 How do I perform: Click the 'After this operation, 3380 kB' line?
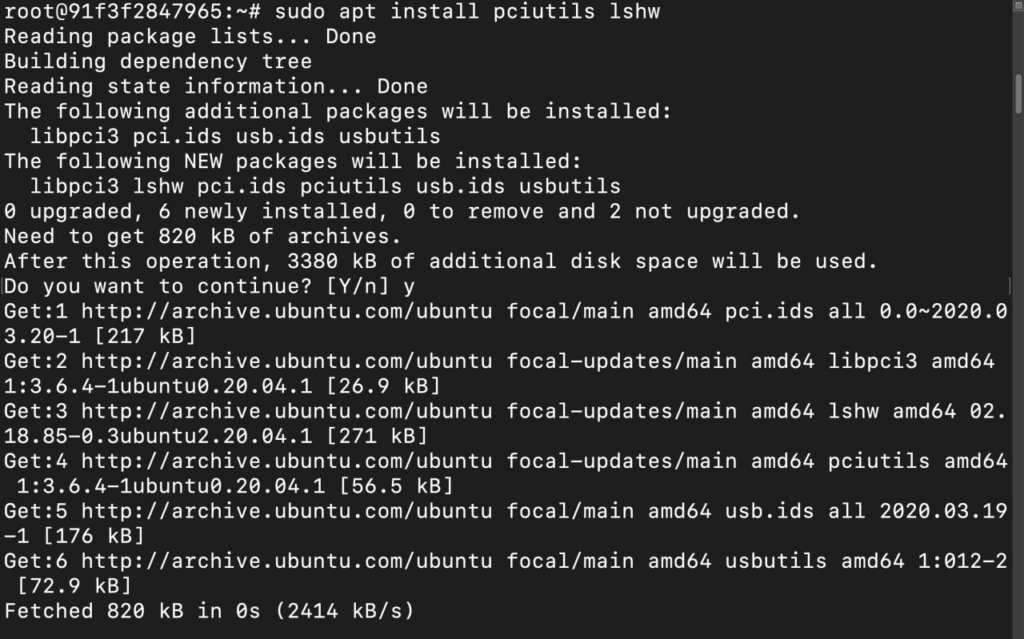[x=441, y=261]
